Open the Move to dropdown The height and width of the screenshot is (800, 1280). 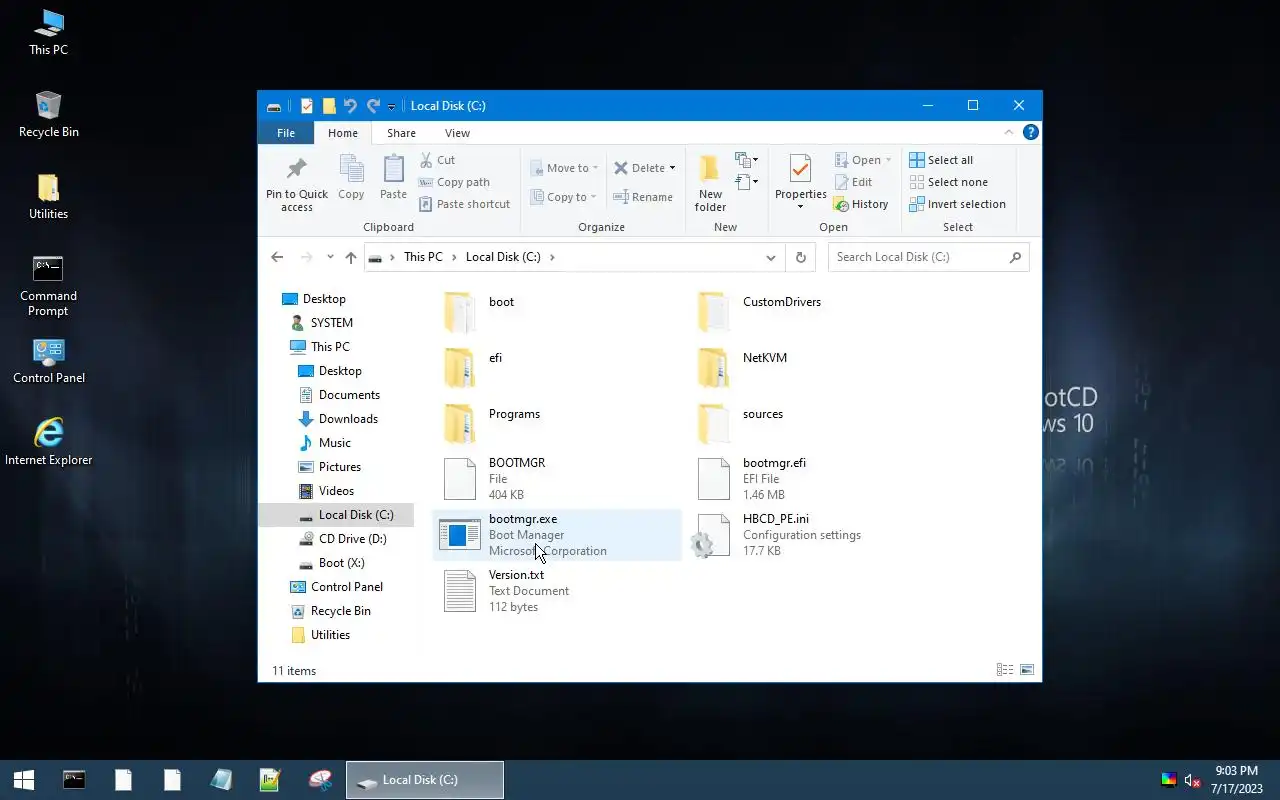coord(564,168)
